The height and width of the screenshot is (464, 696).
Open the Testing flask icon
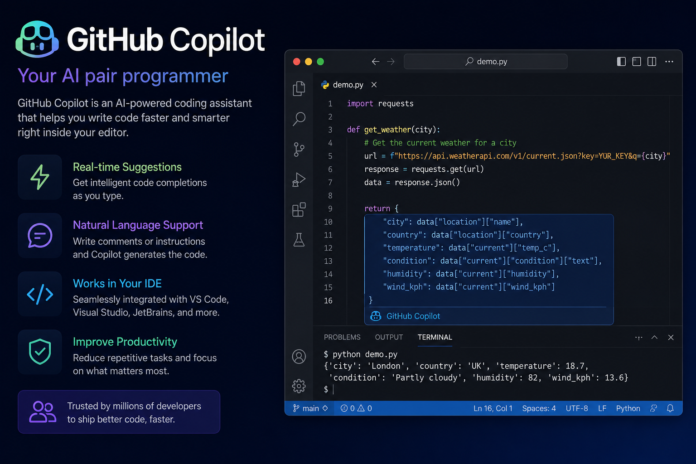299,240
